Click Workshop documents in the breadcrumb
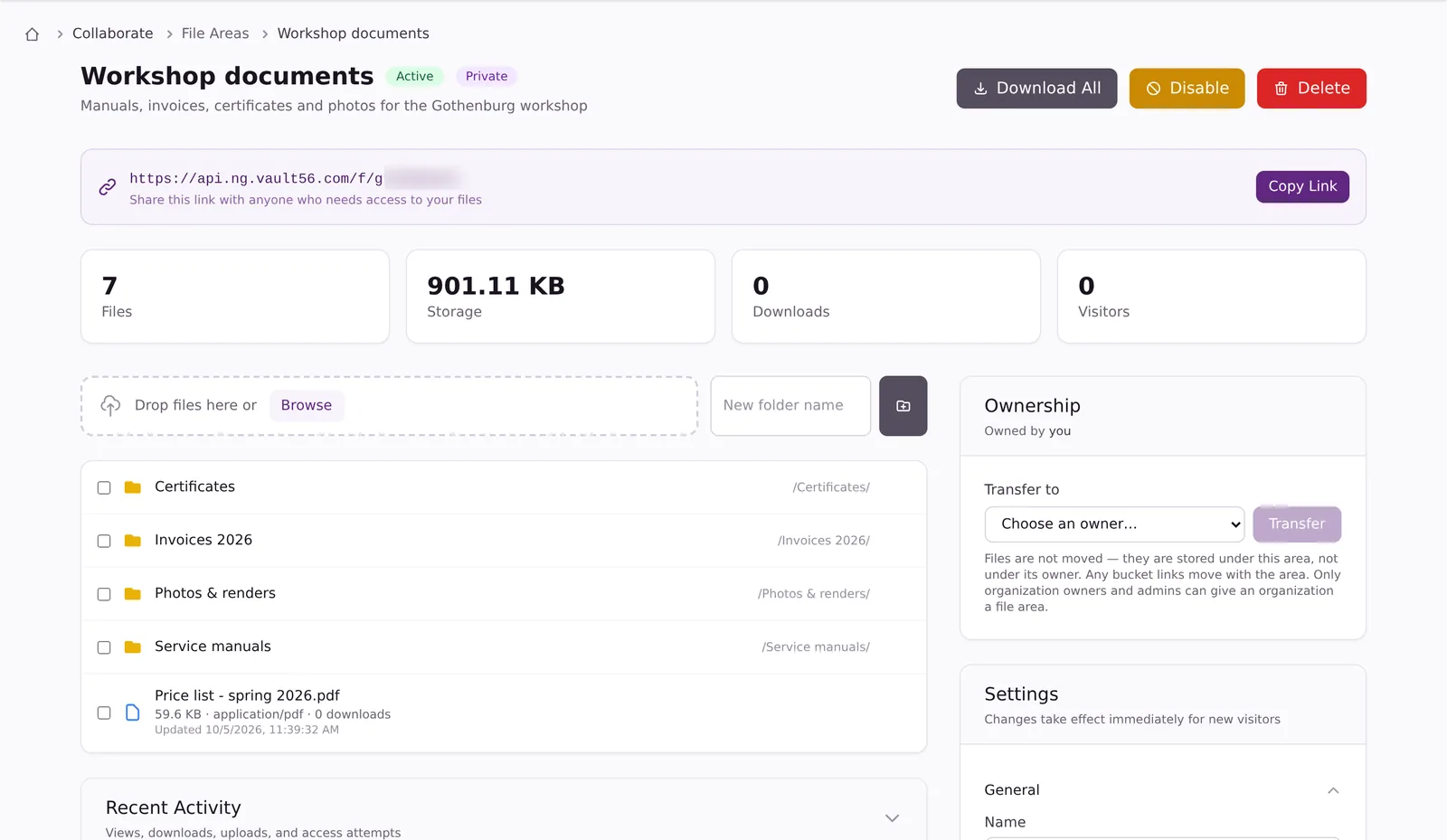The image size is (1447, 840). (x=354, y=33)
